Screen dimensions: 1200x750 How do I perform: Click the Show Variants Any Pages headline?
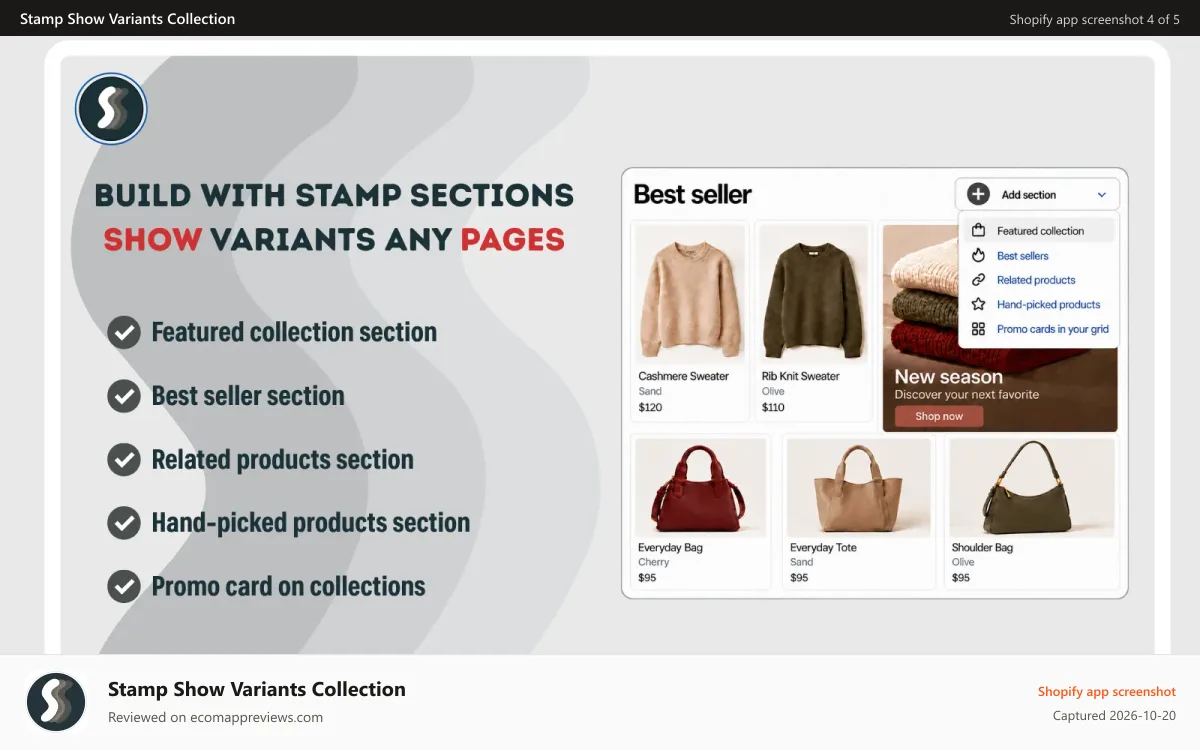tap(334, 240)
